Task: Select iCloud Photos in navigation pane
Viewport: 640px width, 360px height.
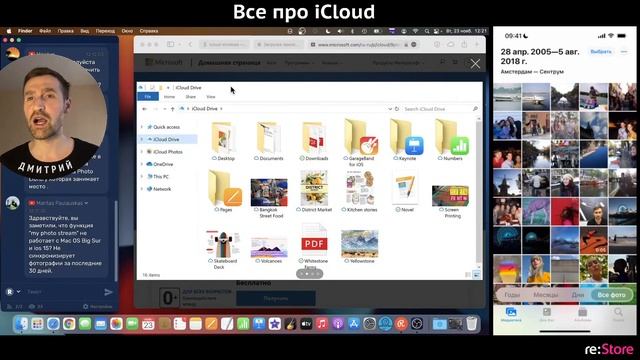Action: 168,152
